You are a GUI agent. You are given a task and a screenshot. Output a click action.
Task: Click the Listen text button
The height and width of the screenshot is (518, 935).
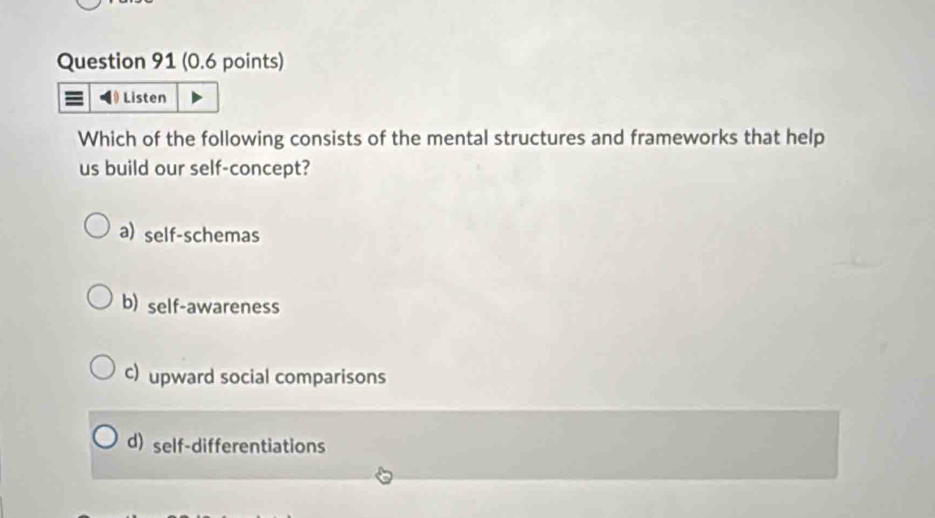145,98
